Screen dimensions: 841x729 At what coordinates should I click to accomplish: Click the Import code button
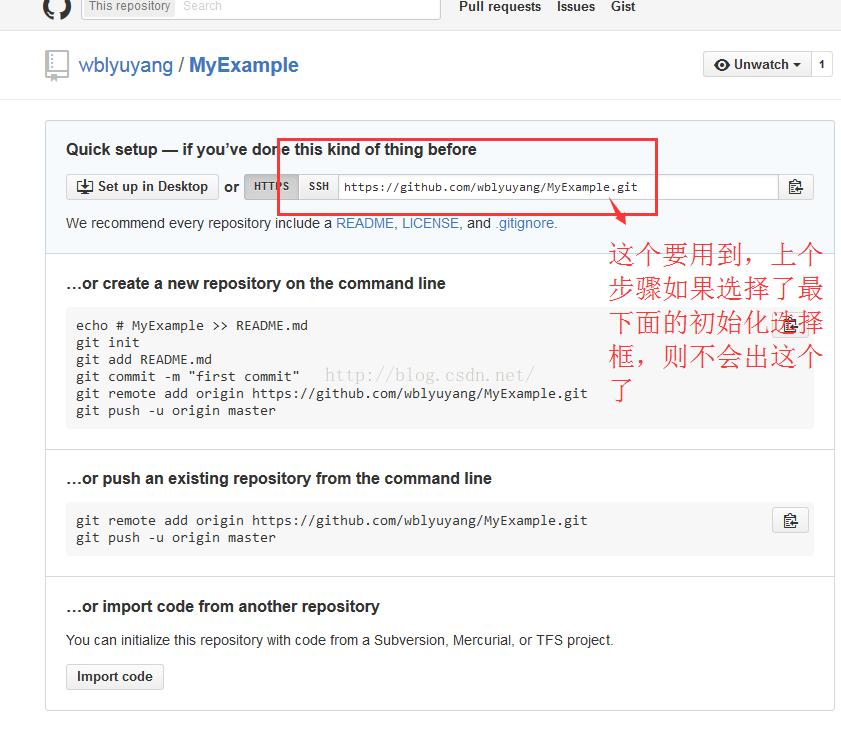[x=115, y=676]
